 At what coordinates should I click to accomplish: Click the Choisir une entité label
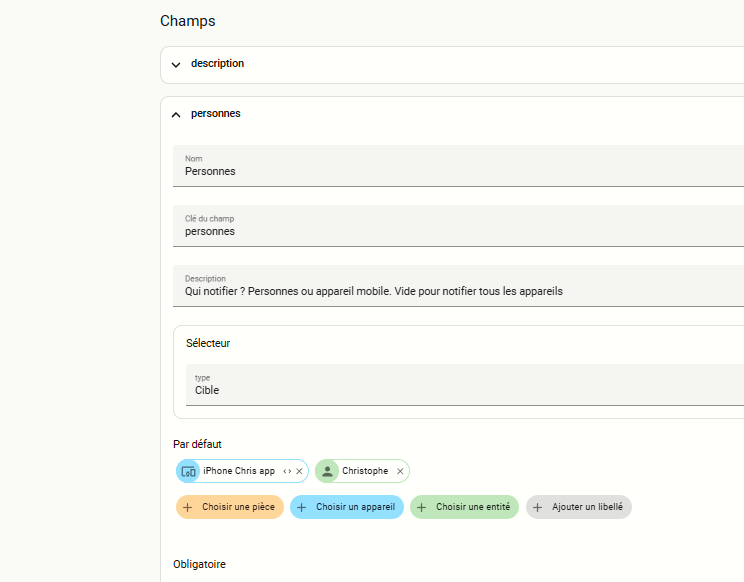tap(473, 507)
